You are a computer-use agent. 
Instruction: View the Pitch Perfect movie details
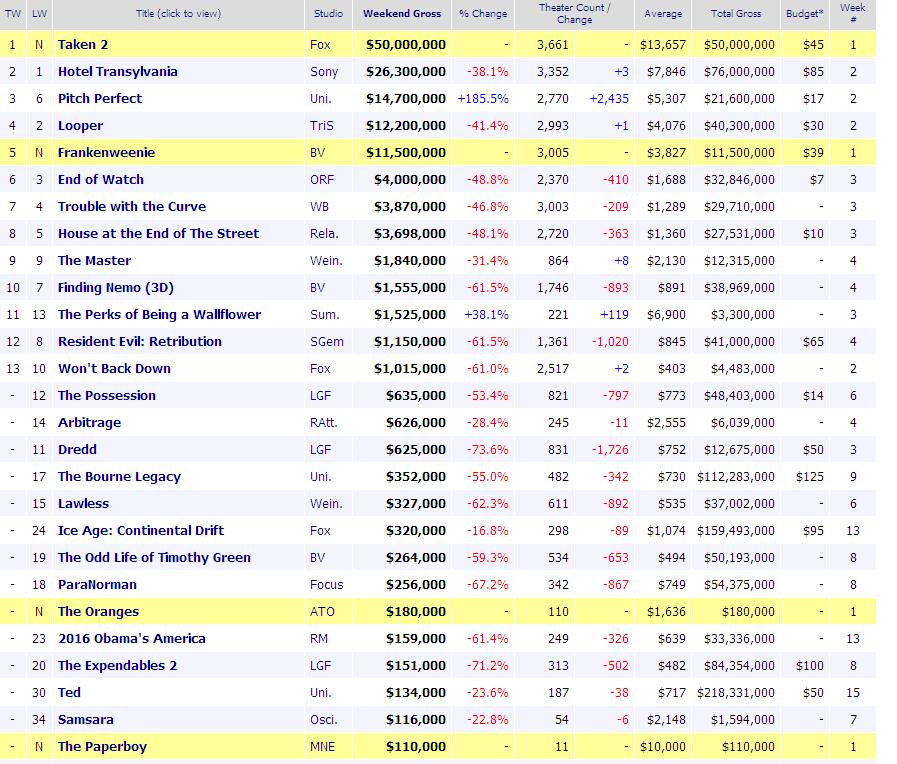[100, 98]
